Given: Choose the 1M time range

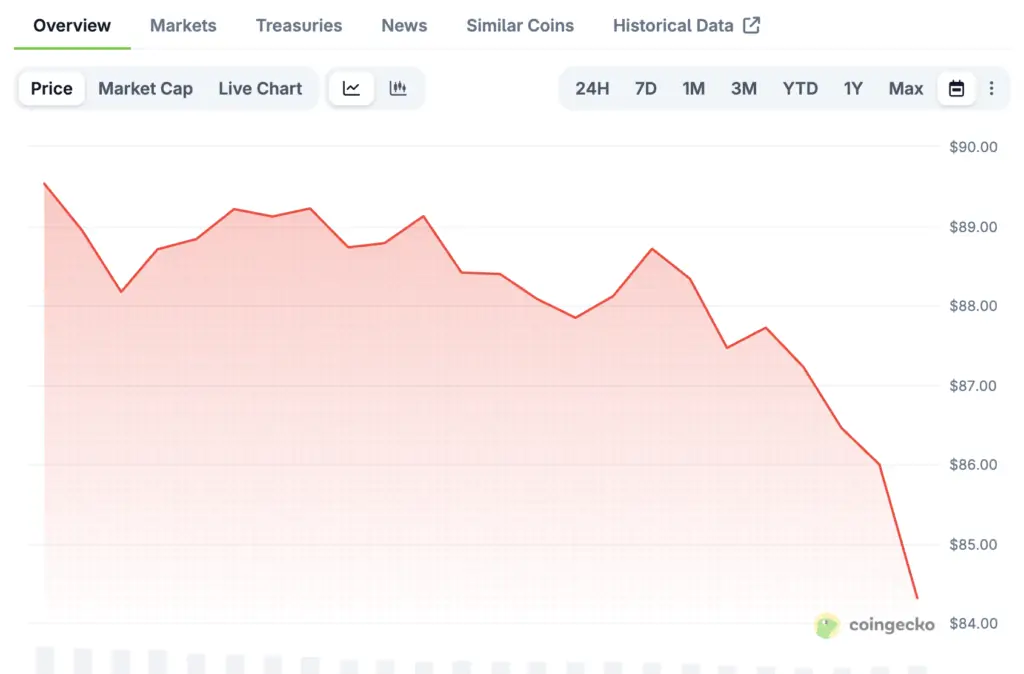Looking at the screenshot, I should tap(693, 88).
